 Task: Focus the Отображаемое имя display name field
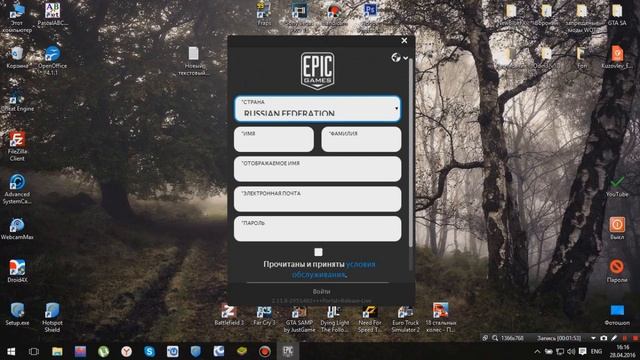tap(318, 169)
